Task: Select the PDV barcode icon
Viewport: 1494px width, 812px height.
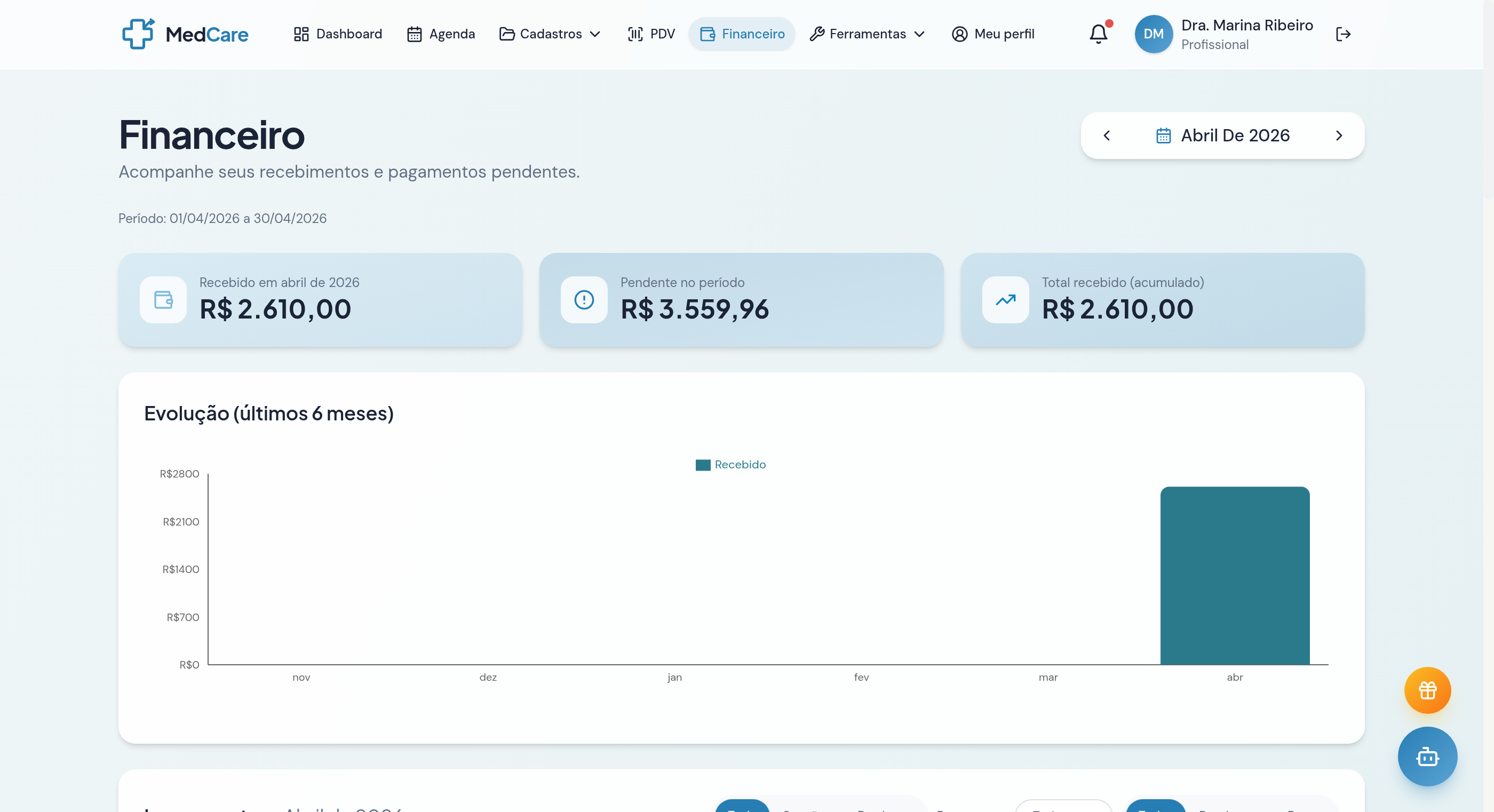Action: pos(635,34)
